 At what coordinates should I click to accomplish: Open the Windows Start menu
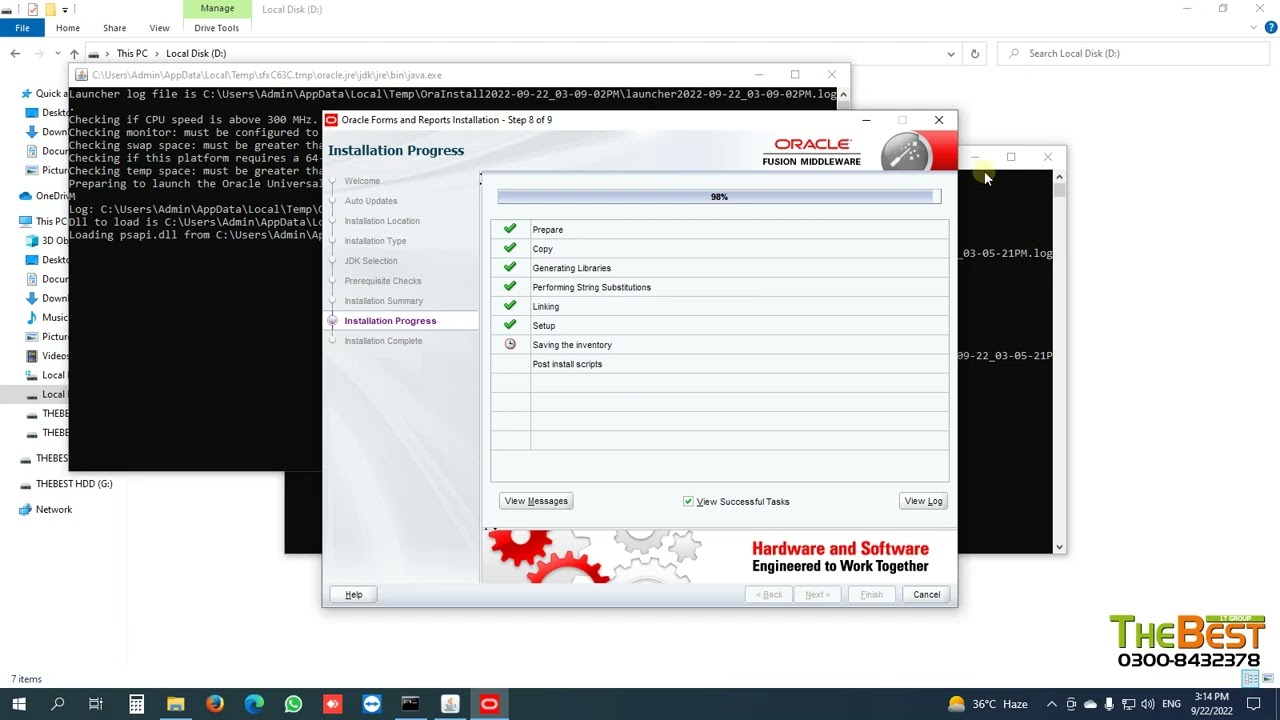coord(19,704)
